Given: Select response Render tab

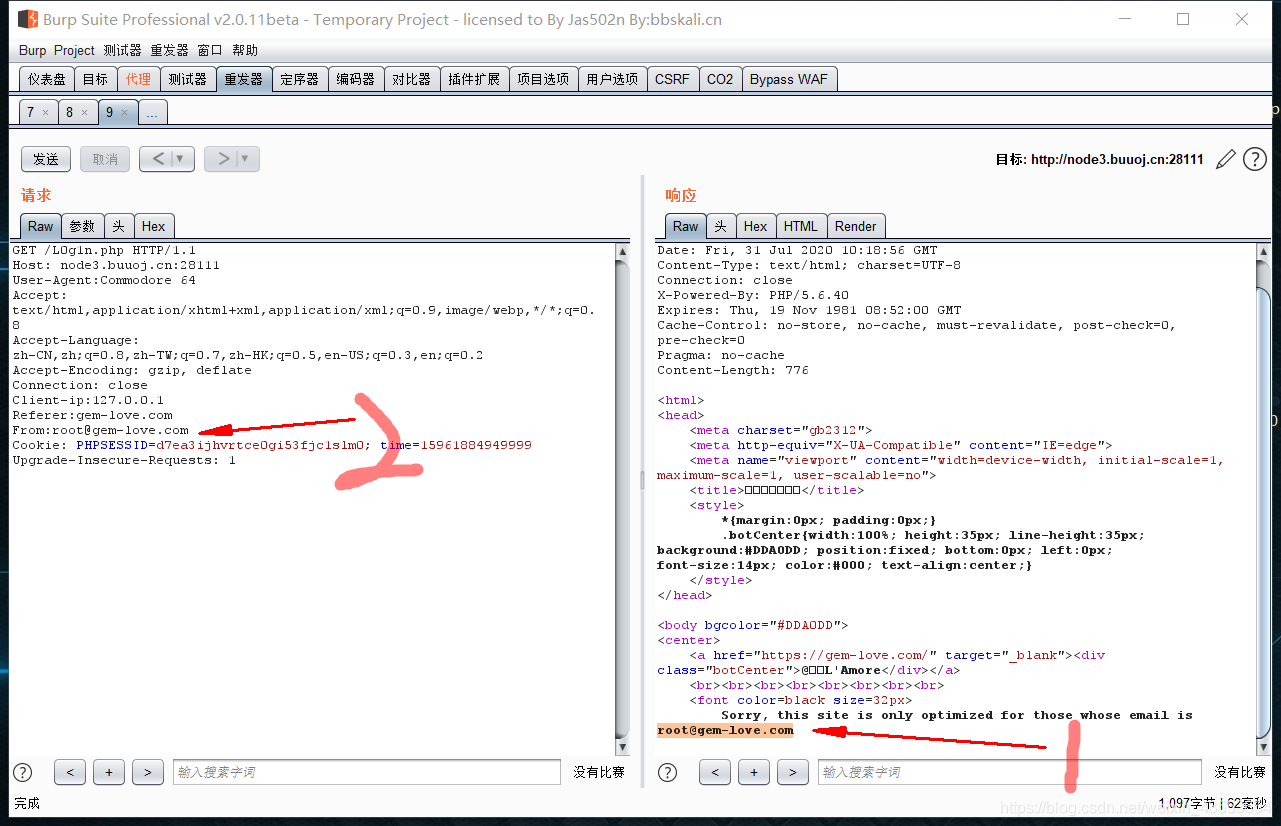Looking at the screenshot, I should (856, 226).
